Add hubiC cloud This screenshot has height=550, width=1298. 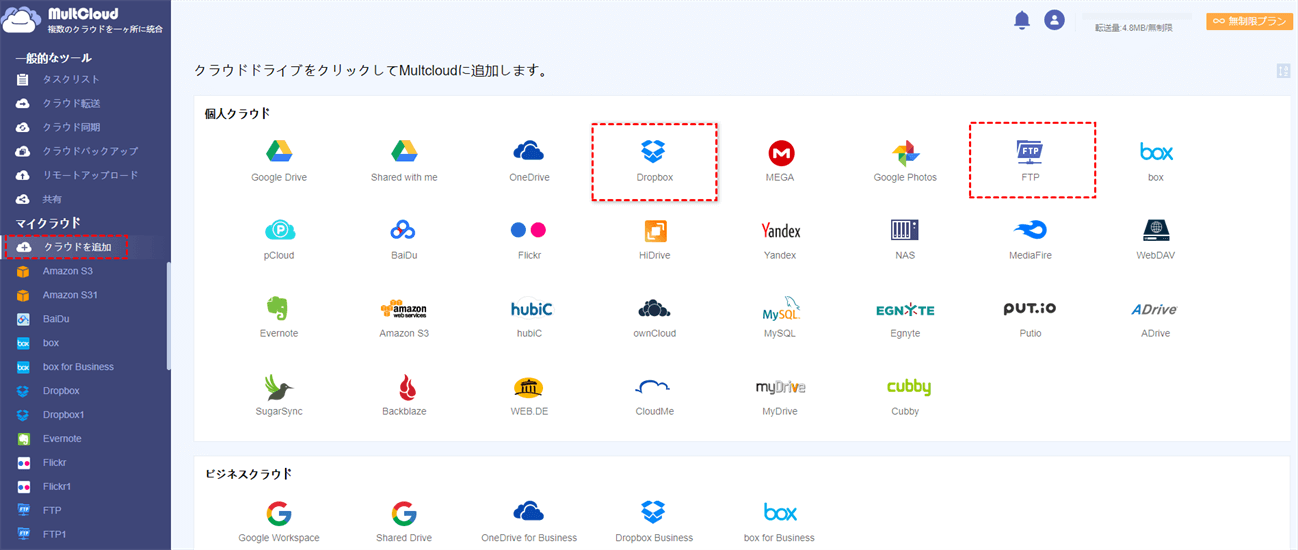[x=529, y=317]
